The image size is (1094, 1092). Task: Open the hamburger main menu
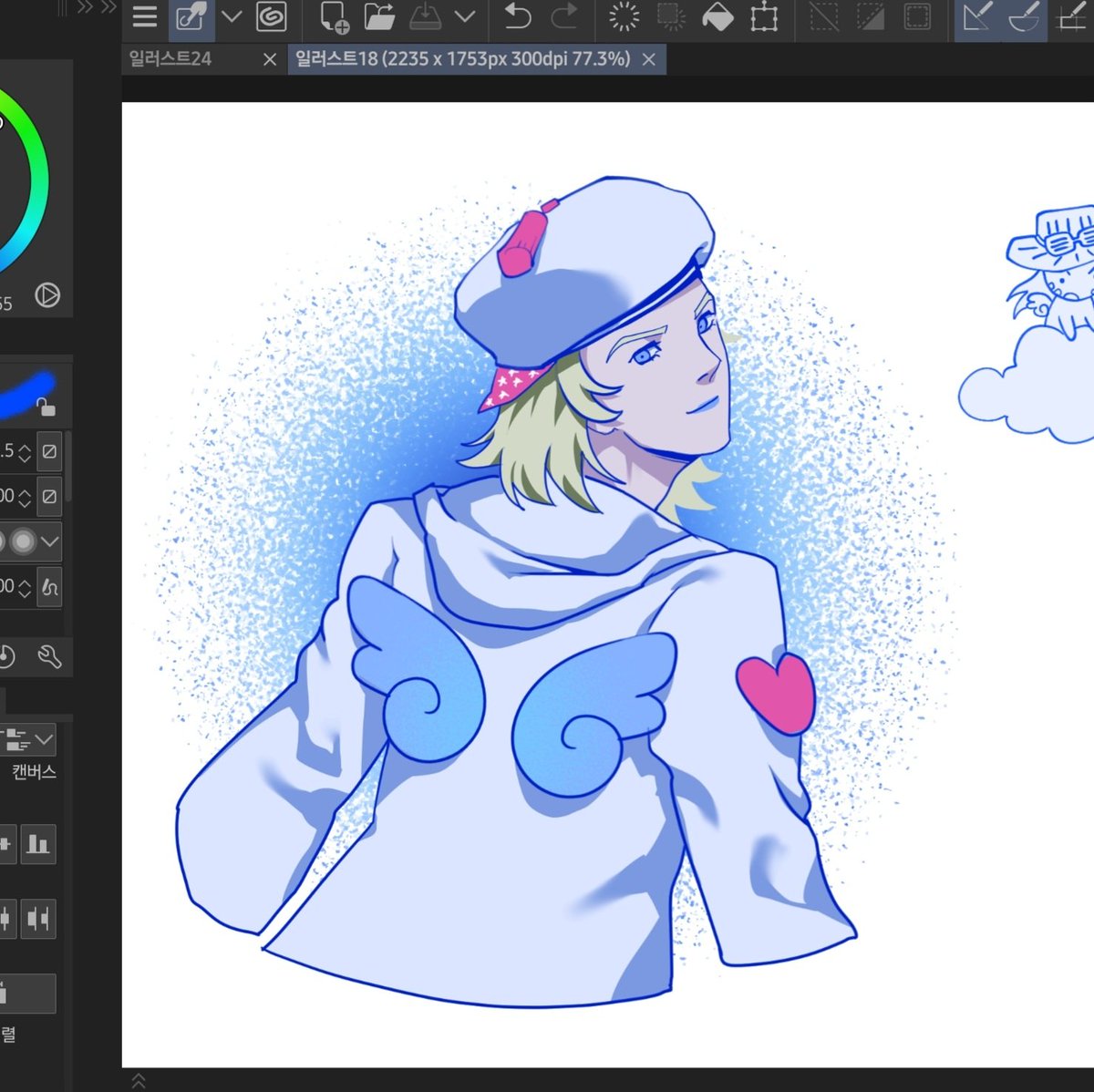(x=144, y=16)
